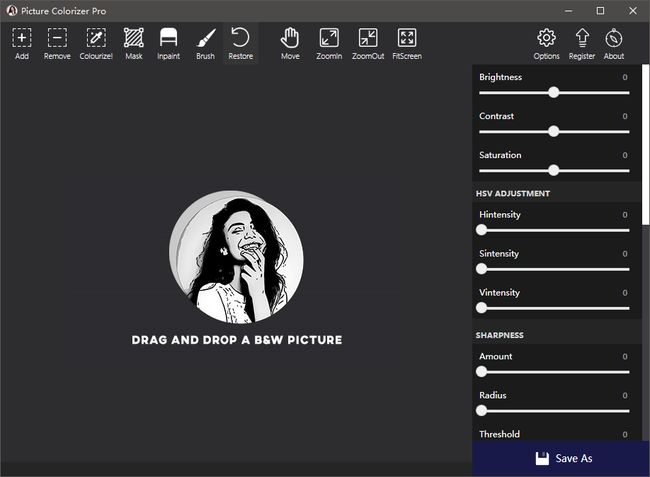Click the ZoomIn tool
650x477 pixels.
tap(329, 44)
